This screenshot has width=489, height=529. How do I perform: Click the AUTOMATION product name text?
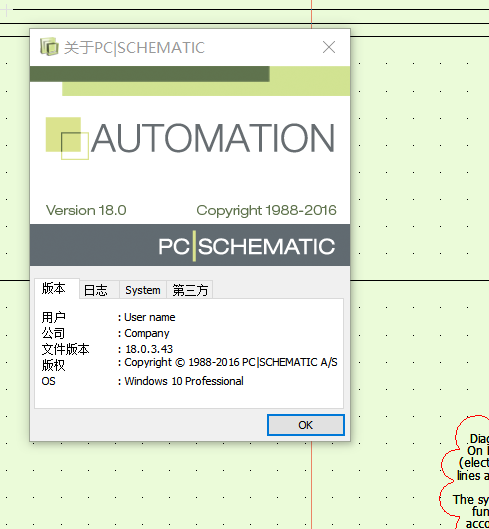pos(213,138)
